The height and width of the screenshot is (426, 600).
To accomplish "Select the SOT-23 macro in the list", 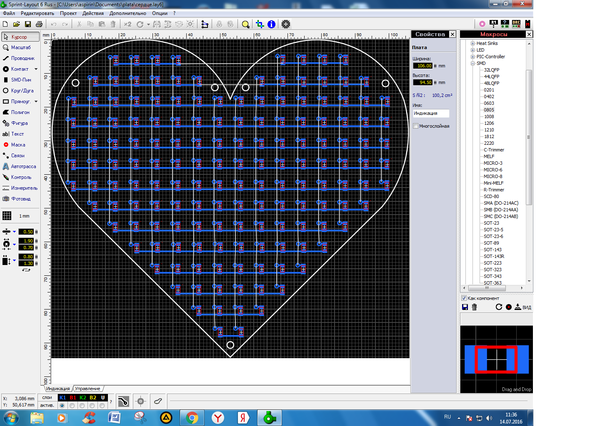I will [x=491, y=222].
